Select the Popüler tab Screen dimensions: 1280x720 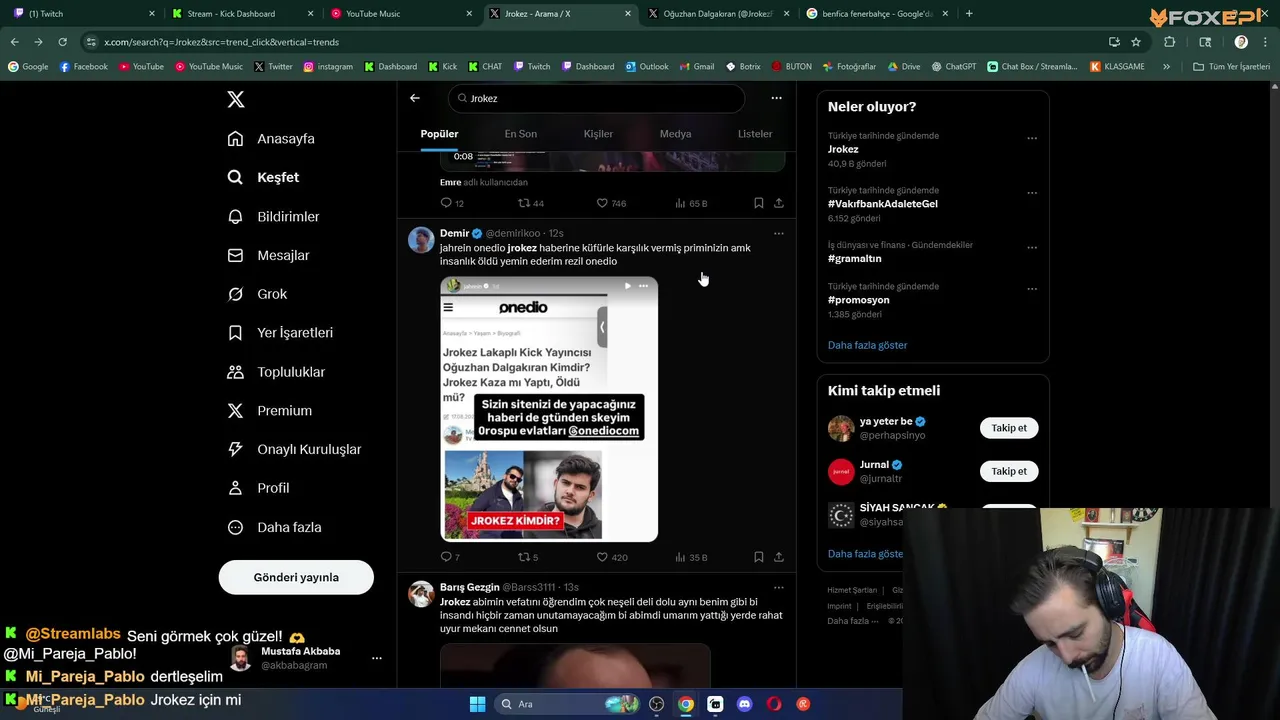(x=439, y=134)
